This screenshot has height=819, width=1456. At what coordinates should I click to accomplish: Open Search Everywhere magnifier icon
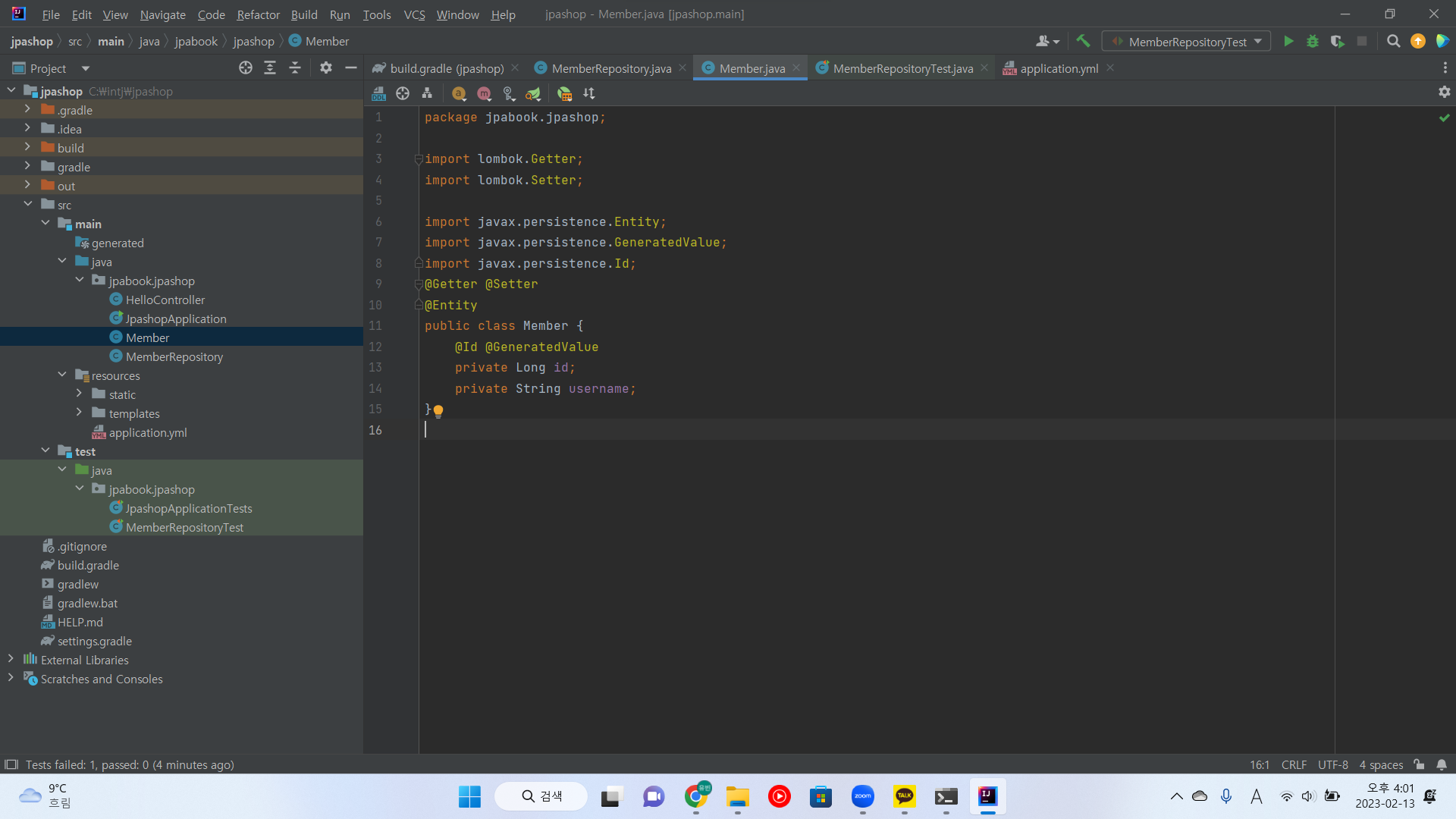click(x=1393, y=42)
